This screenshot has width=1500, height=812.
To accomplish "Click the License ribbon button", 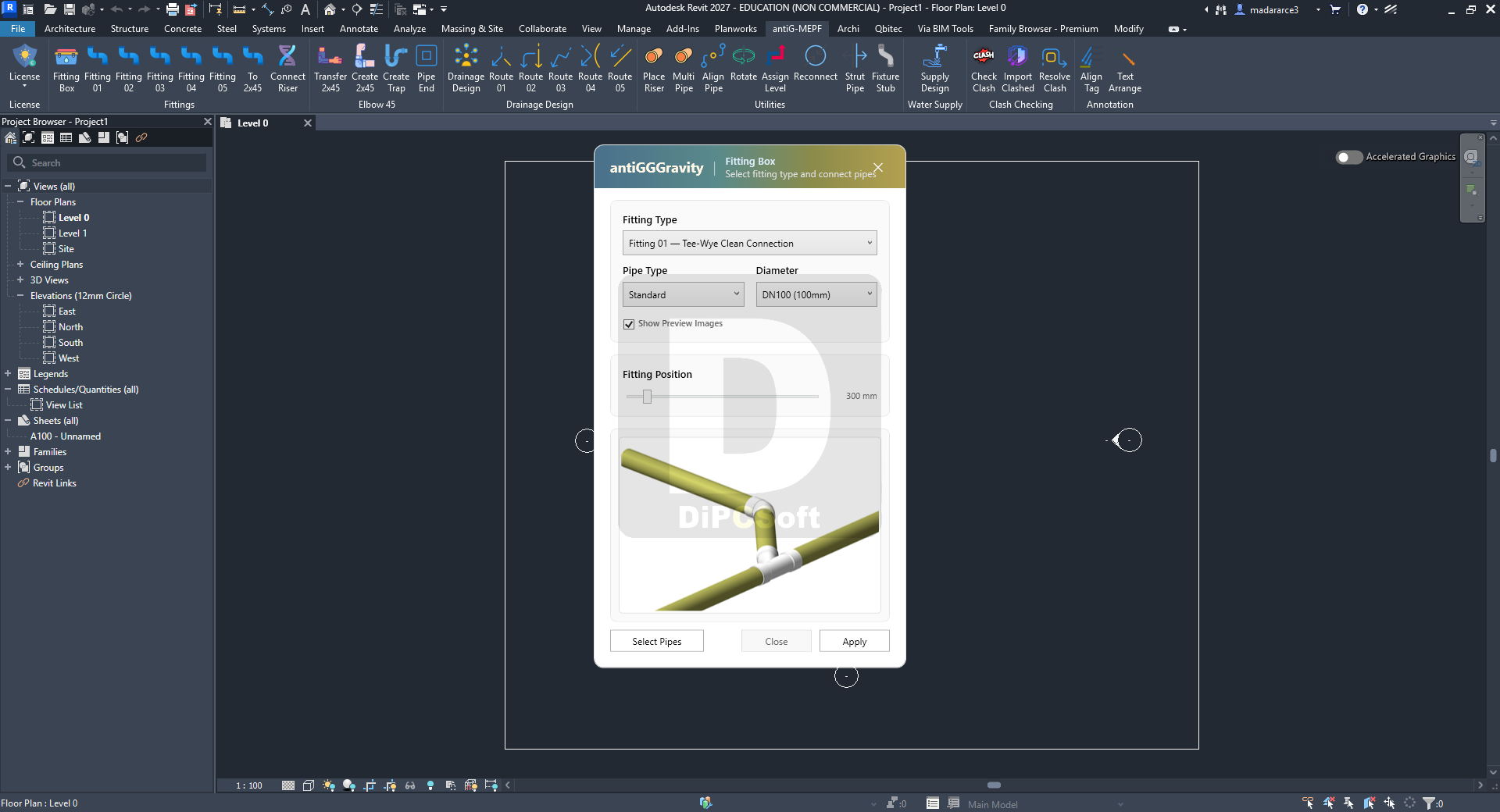I will tap(24, 67).
